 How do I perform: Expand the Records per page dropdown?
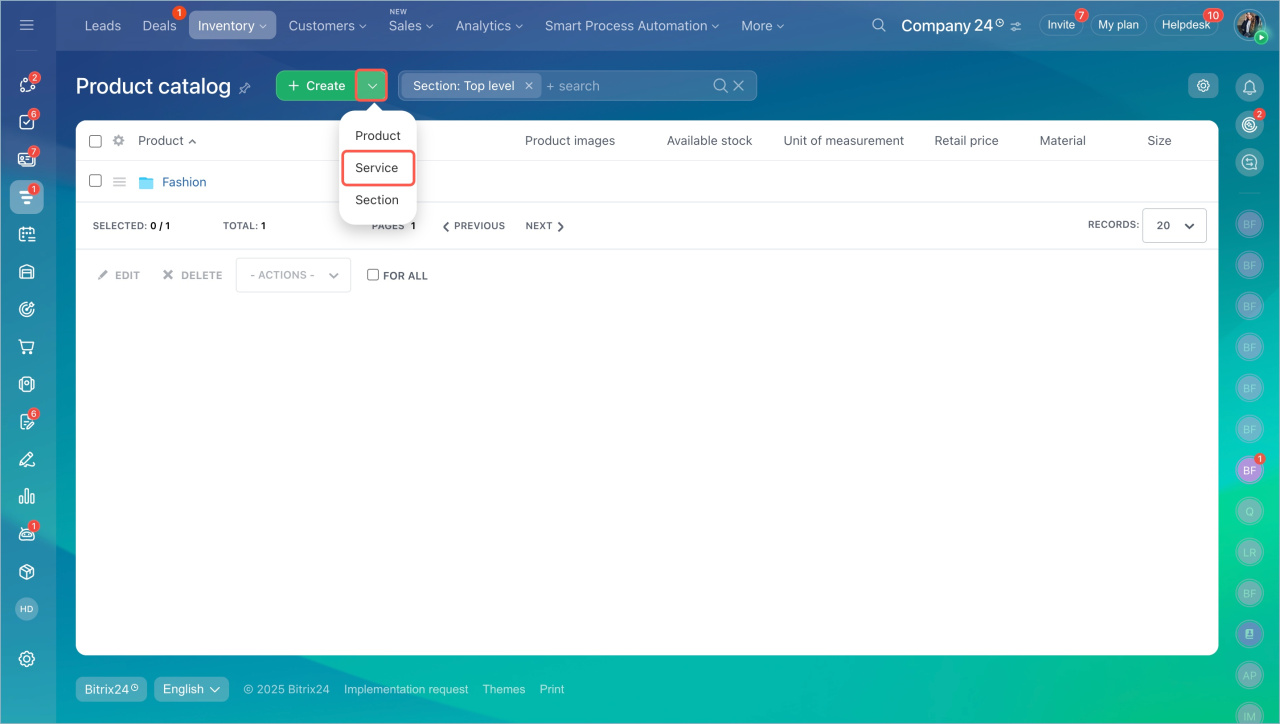tap(1174, 226)
